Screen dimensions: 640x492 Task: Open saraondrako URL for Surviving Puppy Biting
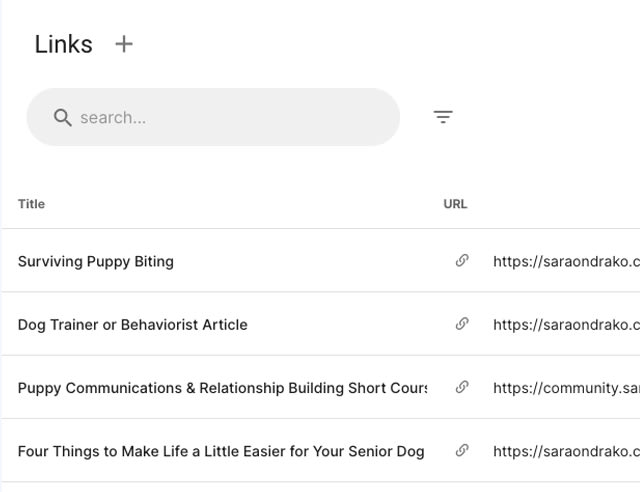567,261
